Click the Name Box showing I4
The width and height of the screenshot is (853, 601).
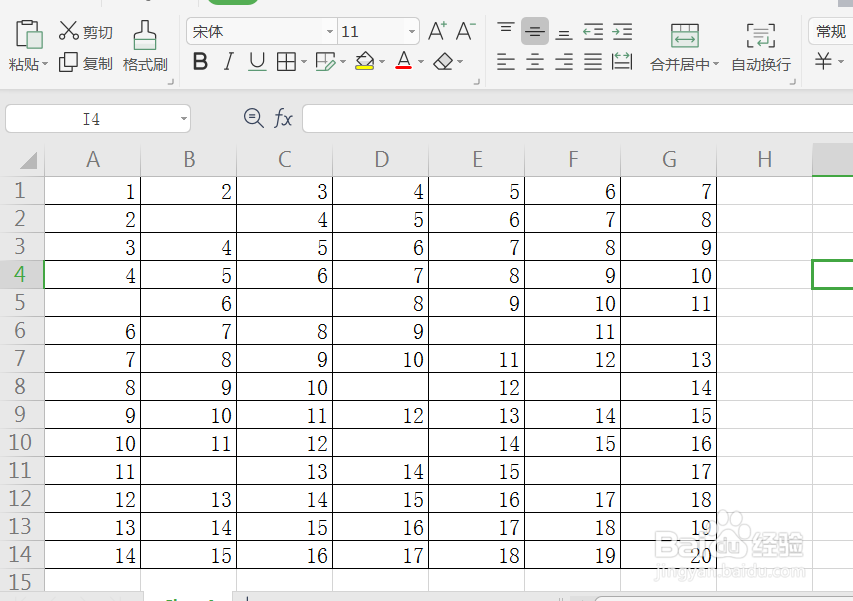click(91, 119)
